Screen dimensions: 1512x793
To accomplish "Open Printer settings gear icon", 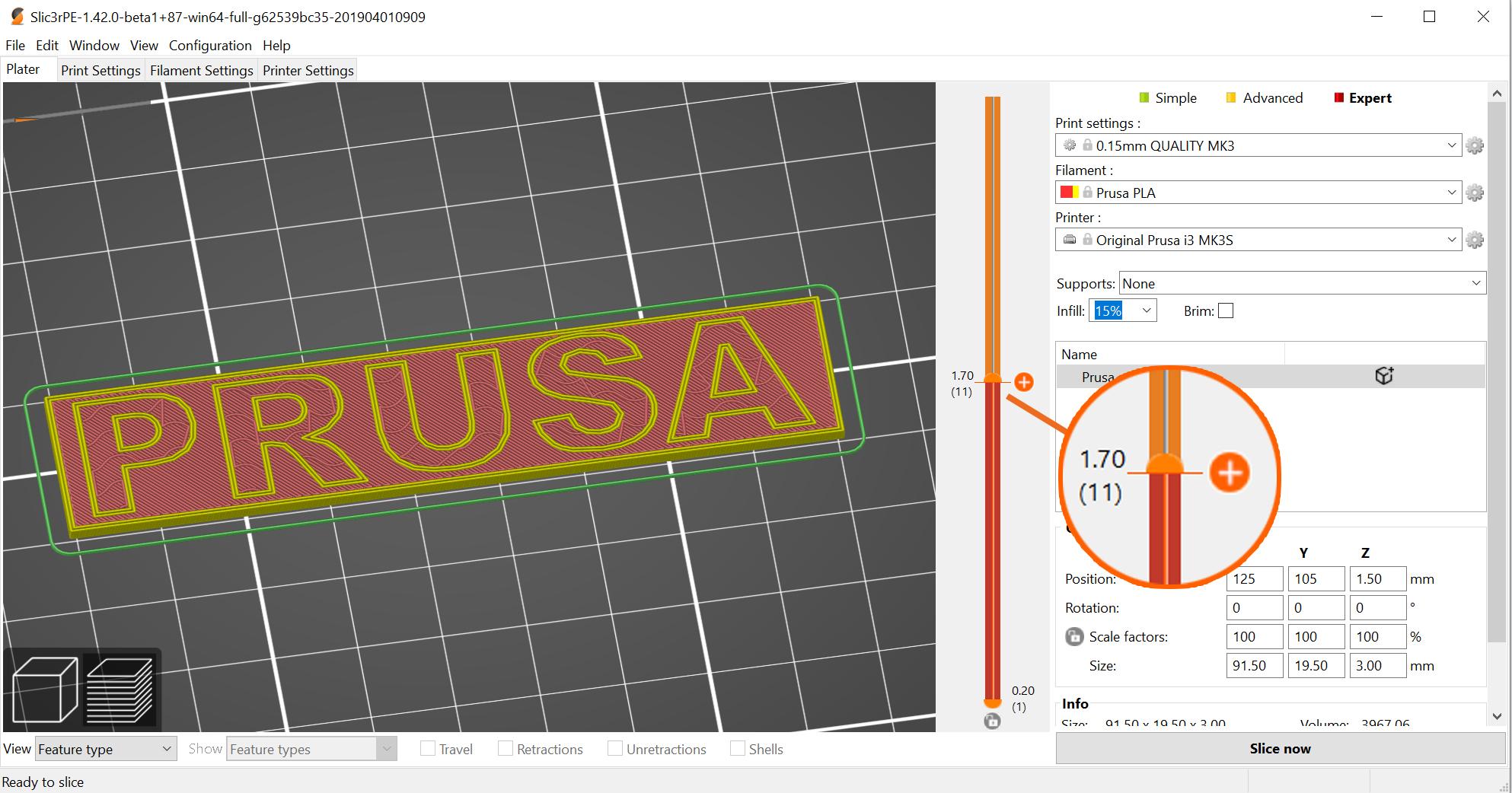I will pos(1475,240).
